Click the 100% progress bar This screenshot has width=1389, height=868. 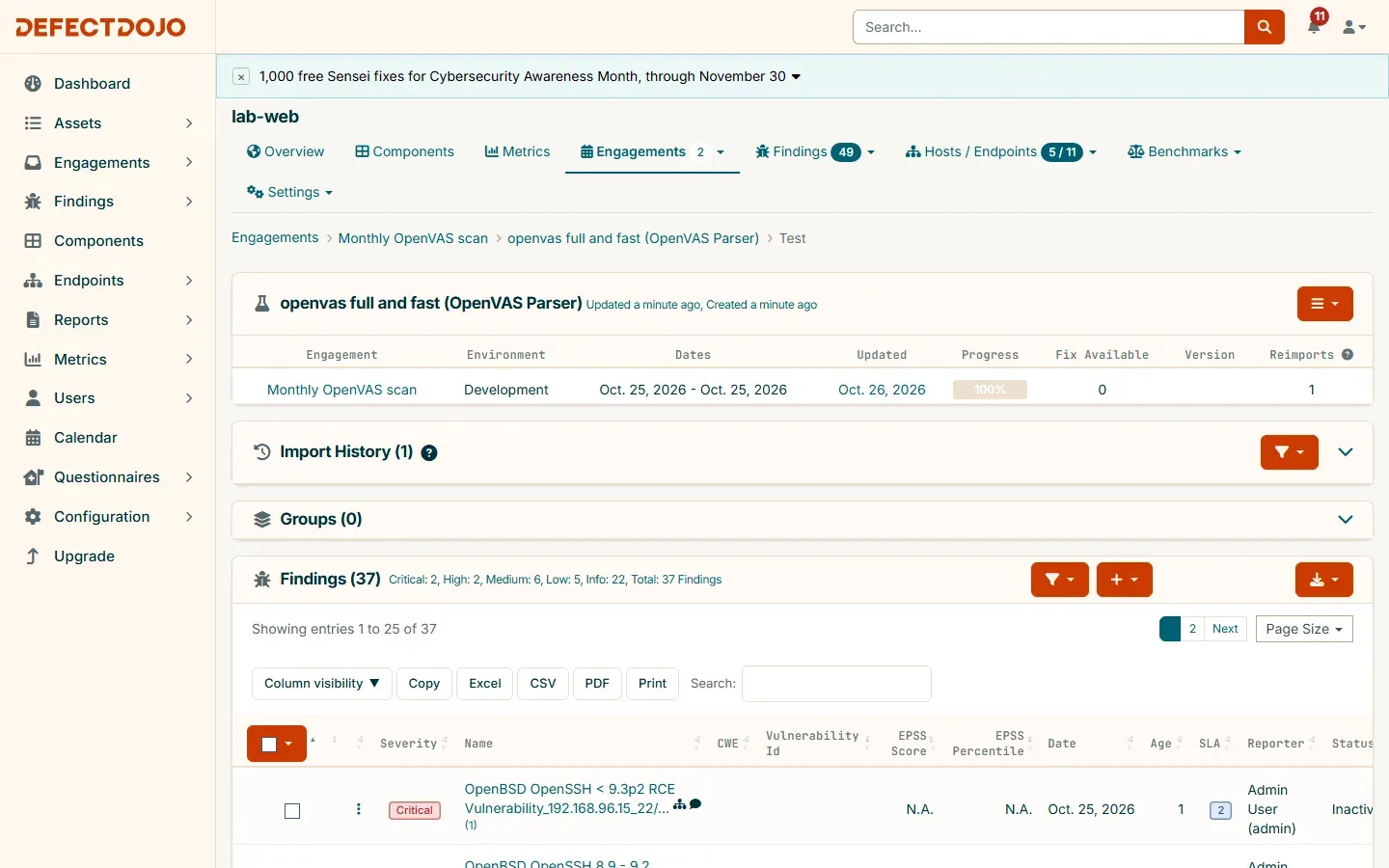(990, 390)
